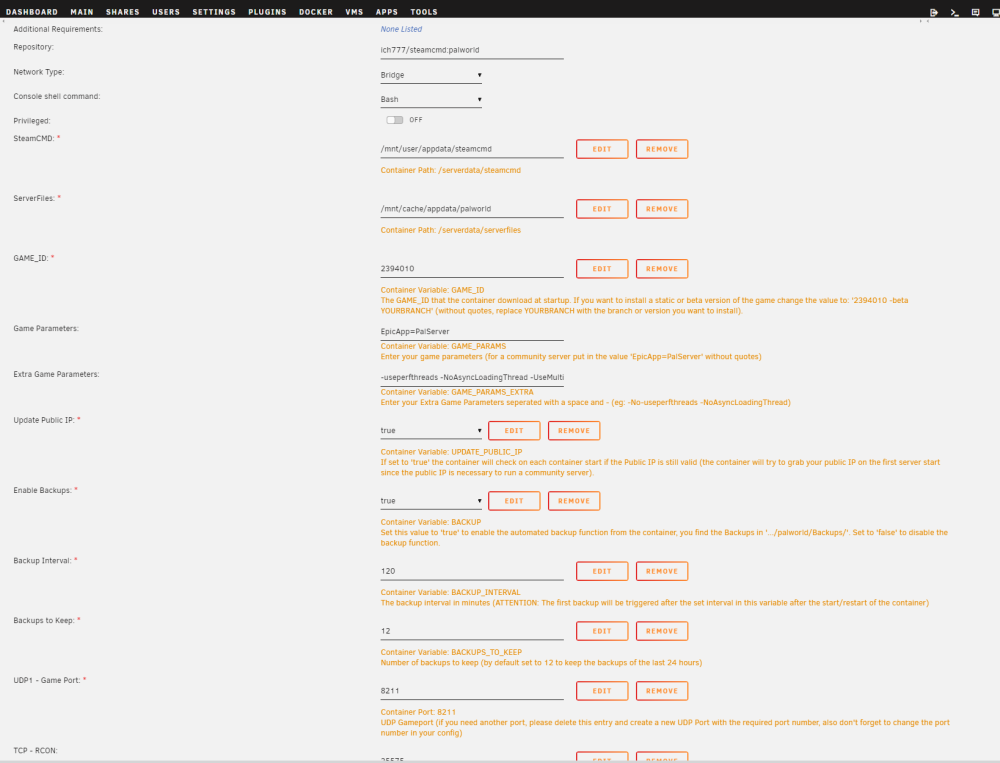Remove the GAME_ID variable
1000x763 pixels.
[x=662, y=269]
